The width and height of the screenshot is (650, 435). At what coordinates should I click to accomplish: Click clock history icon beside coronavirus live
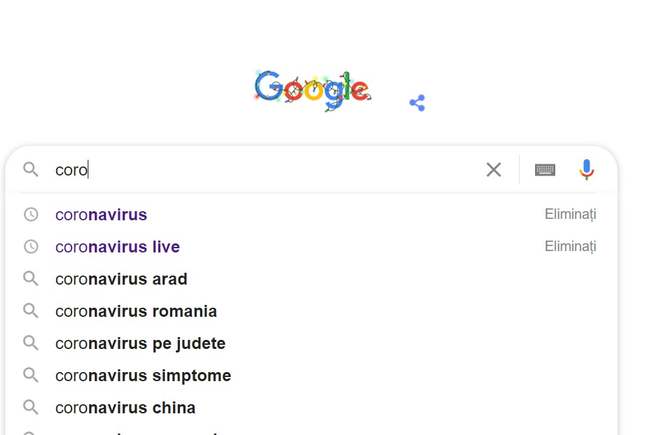pos(31,246)
